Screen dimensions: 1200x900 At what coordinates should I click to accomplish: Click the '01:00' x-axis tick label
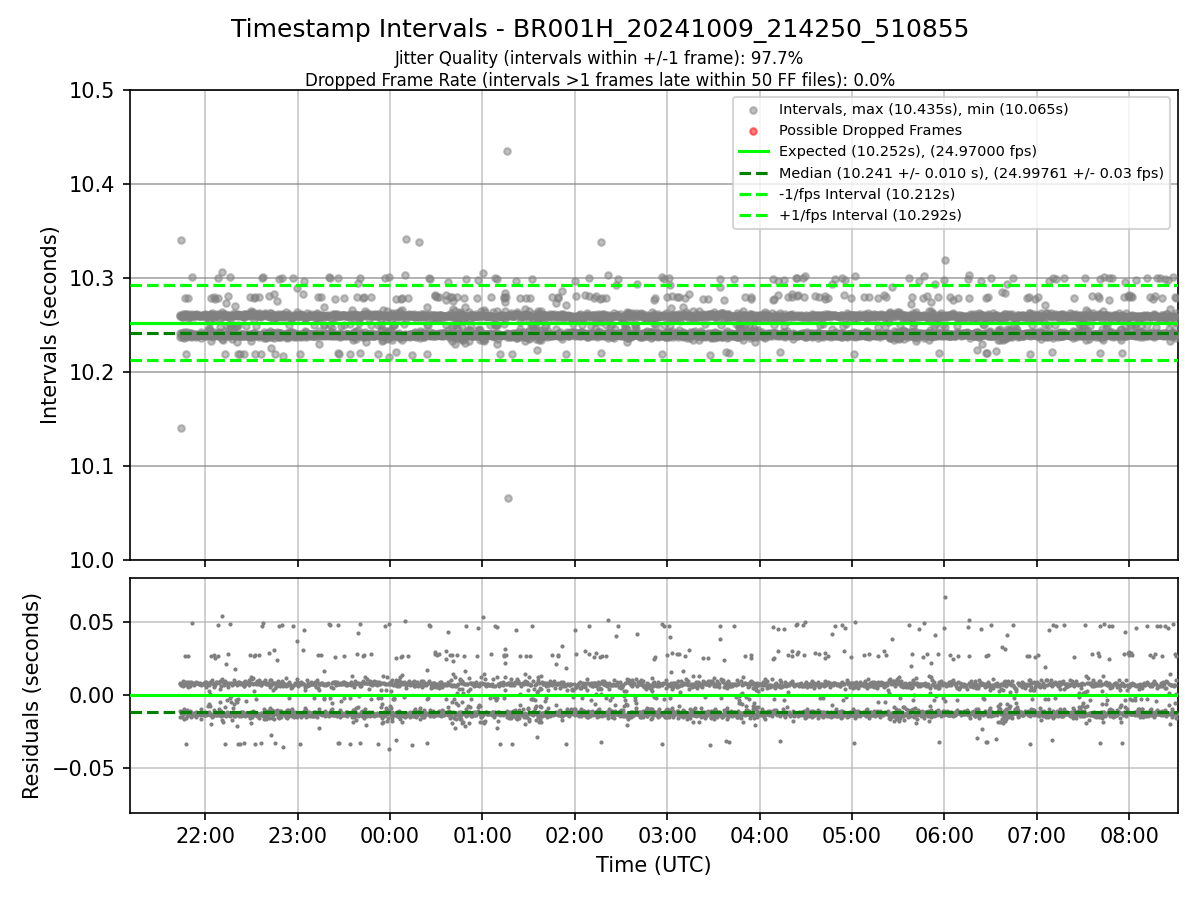click(x=482, y=834)
